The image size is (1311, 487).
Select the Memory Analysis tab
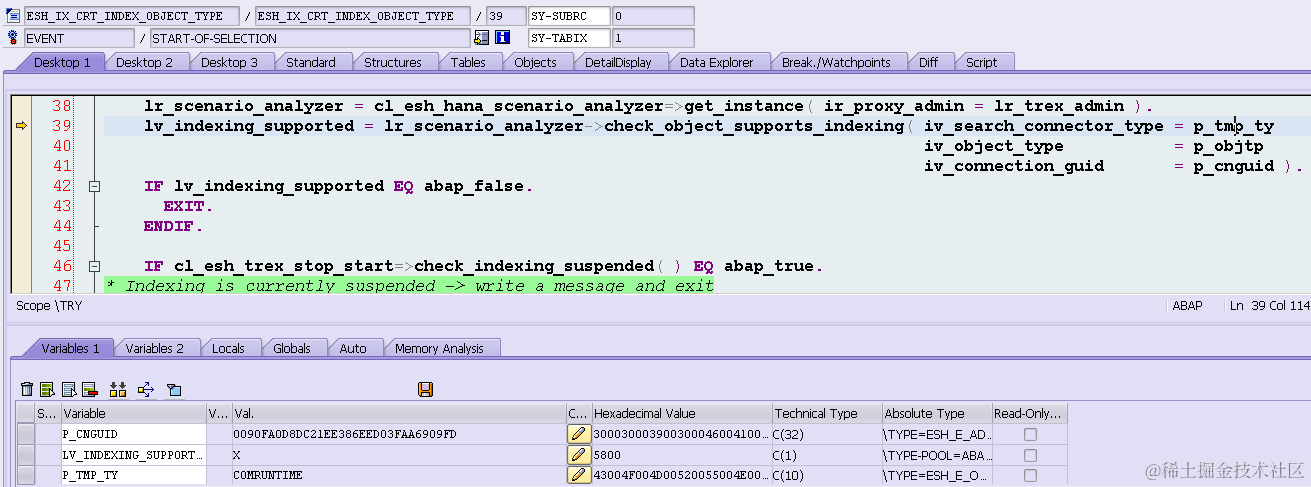click(x=439, y=348)
